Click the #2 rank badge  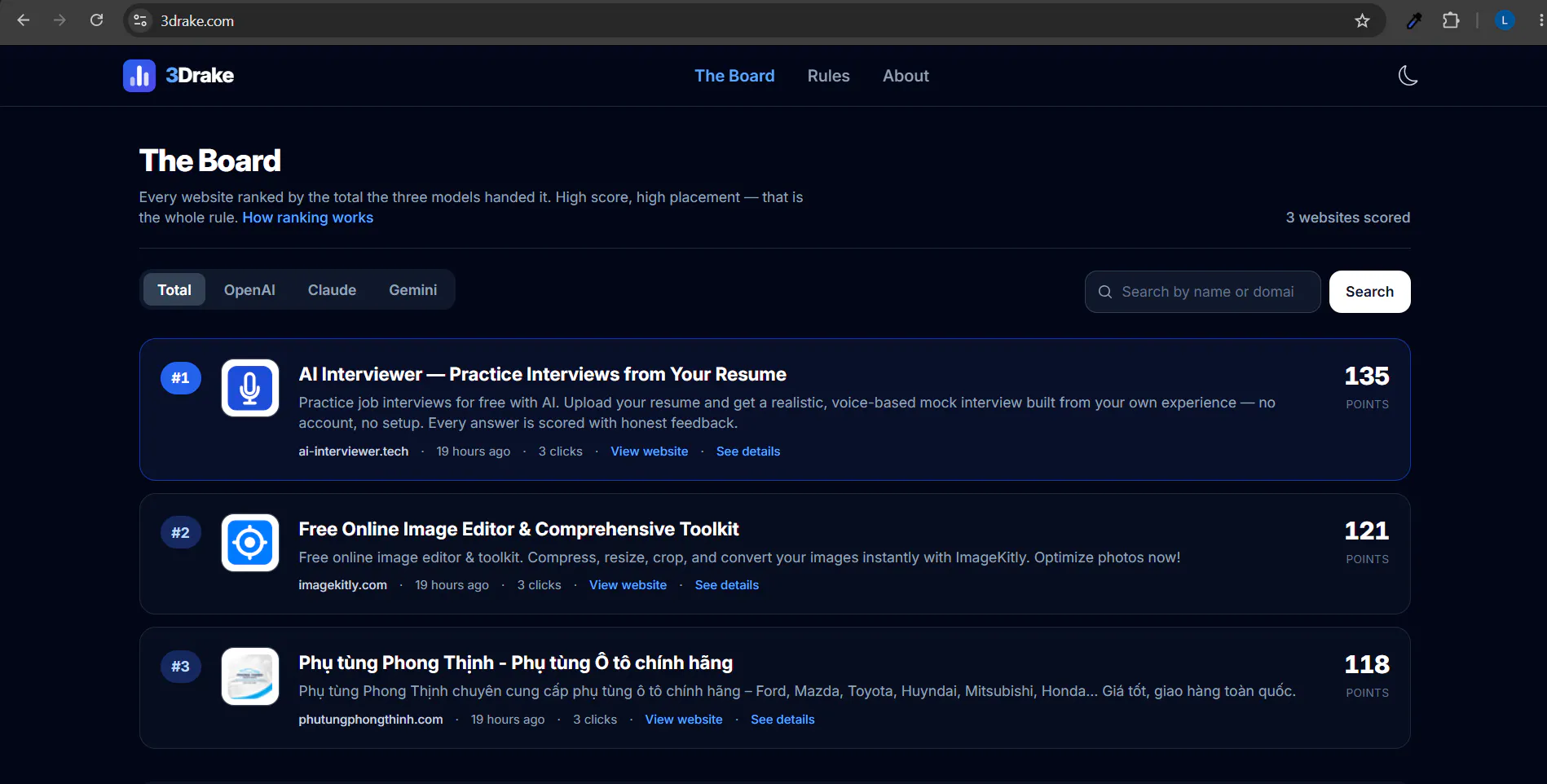pyautogui.click(x=181, y=533)
